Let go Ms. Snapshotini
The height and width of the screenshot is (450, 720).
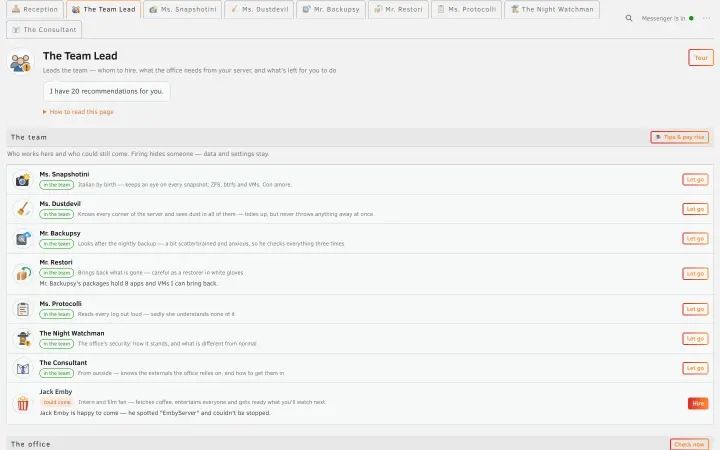(x=695, y=180)
